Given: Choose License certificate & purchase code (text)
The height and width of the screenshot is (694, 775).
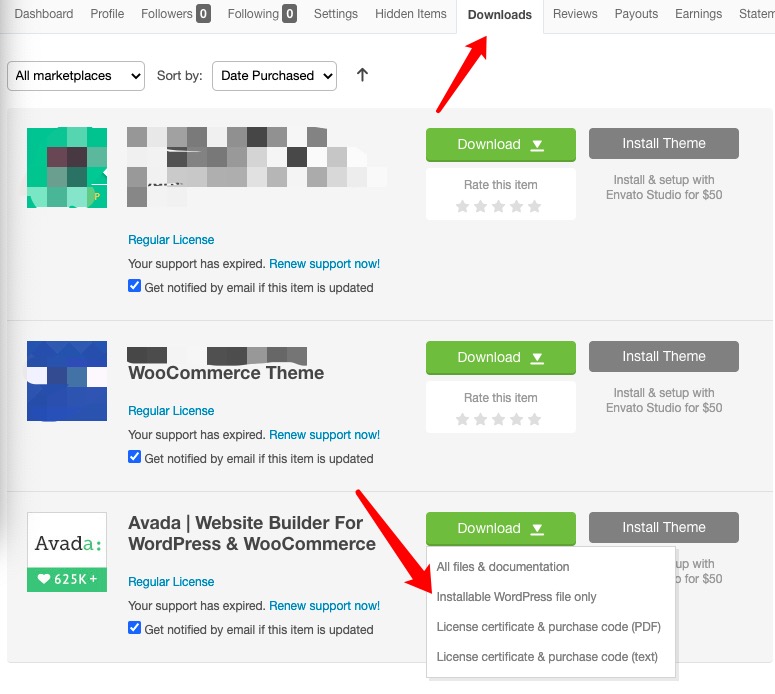Looking at the screenshot, I should (x=547, y=657).
